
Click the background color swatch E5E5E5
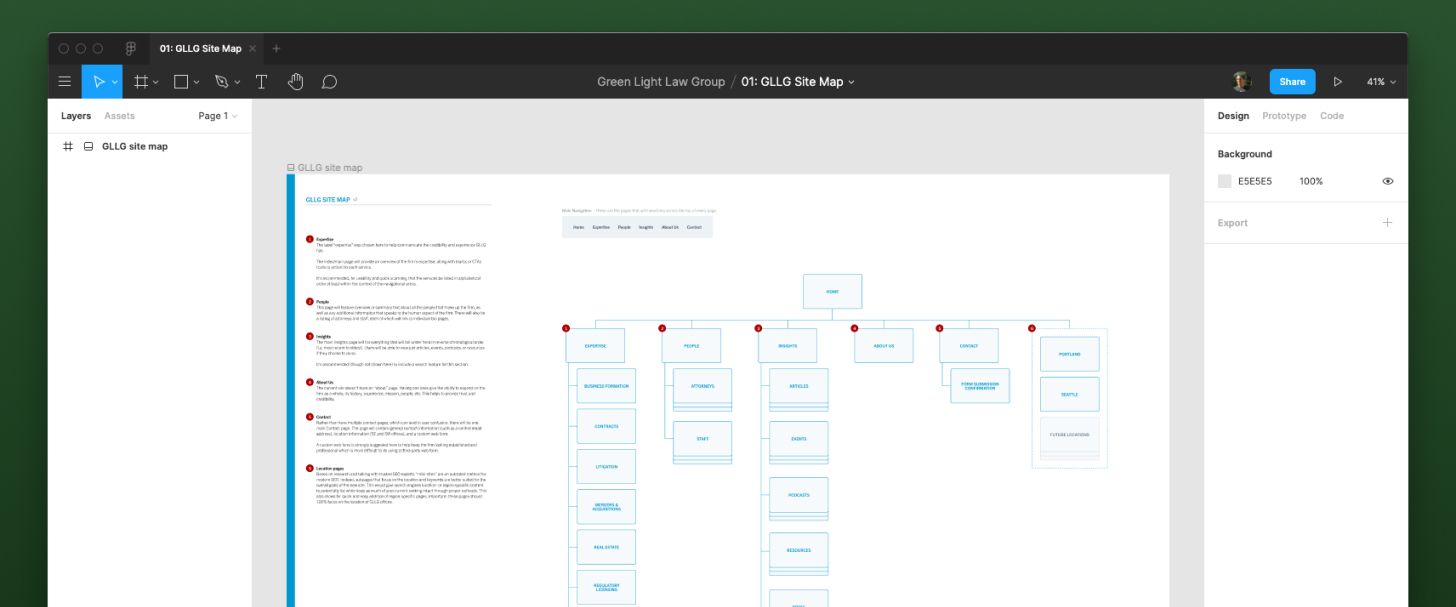click(x=1224, y=181)
